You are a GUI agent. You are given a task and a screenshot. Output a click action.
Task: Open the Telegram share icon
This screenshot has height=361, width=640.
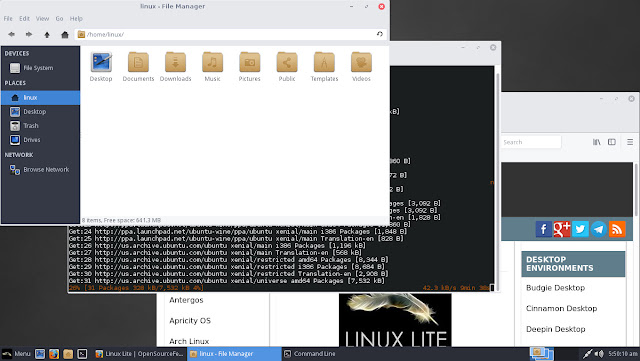tap(598, 229)
